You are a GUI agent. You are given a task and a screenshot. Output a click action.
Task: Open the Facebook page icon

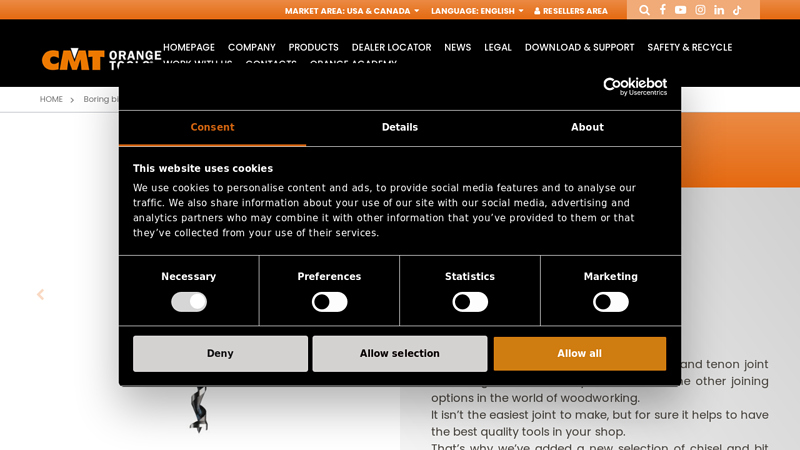coord(662,10)
